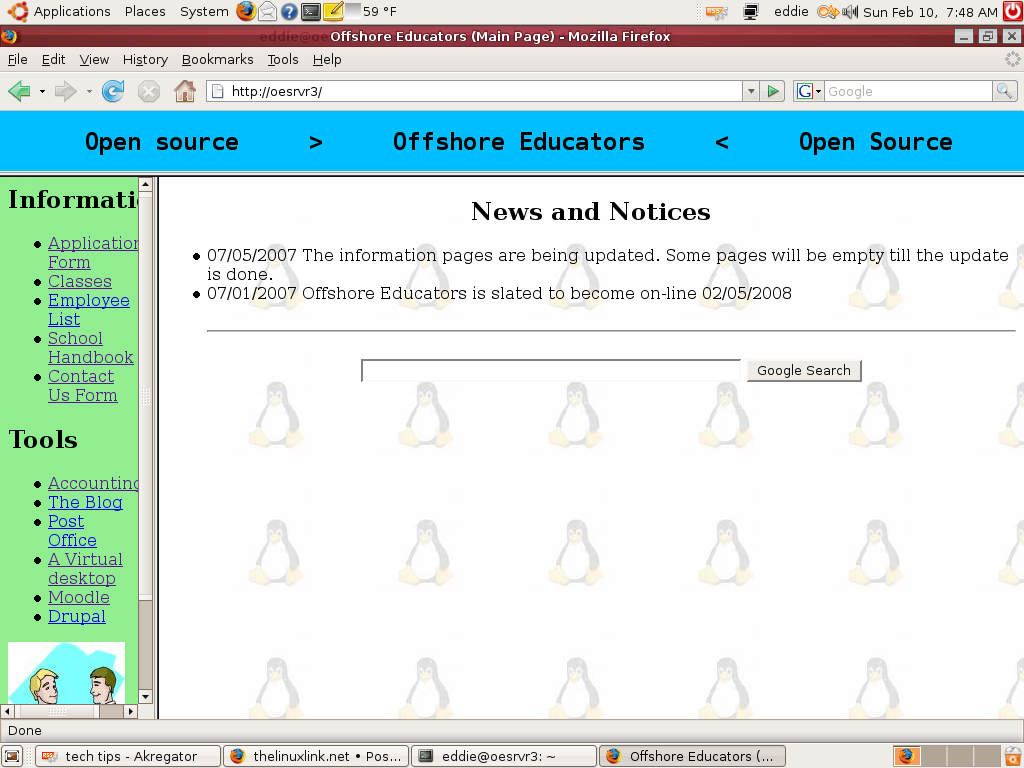Open the Moodle link

pos(79,597)
